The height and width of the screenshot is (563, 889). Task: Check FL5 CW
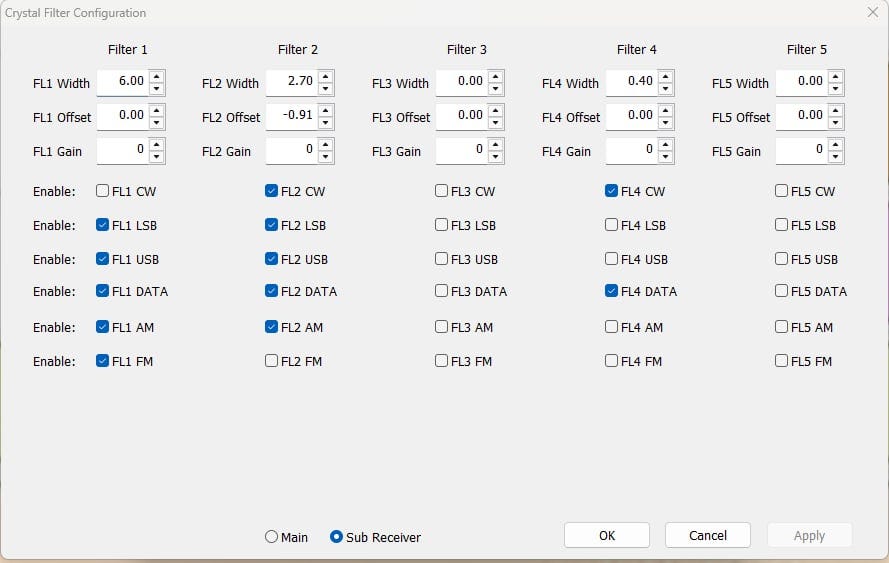click(x=781, y=191)
